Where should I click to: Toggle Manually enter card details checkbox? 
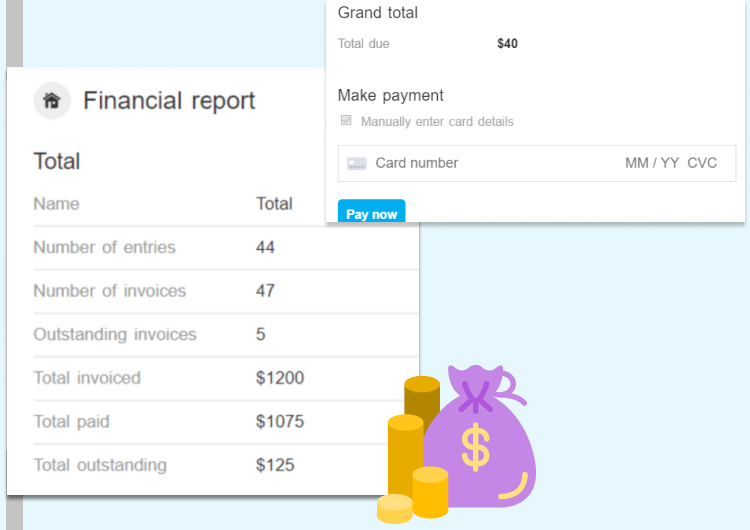346,121
